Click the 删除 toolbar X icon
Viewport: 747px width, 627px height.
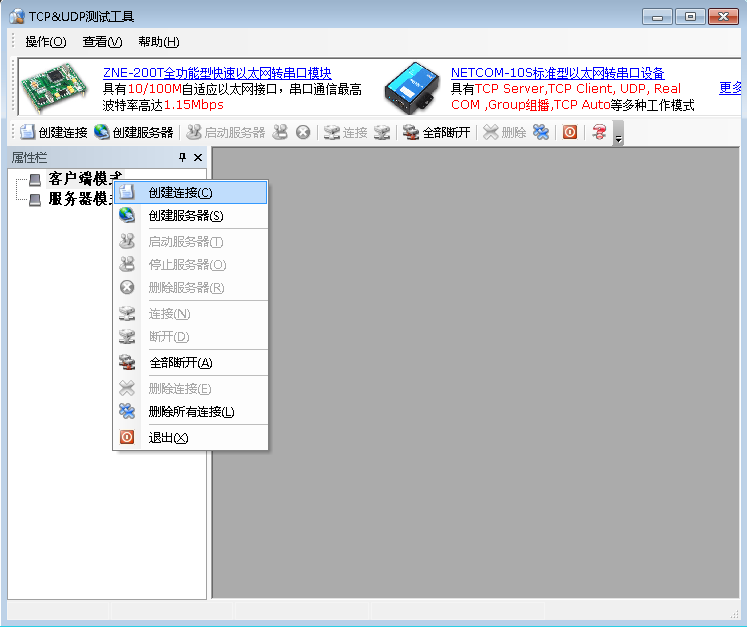(490, 132)
